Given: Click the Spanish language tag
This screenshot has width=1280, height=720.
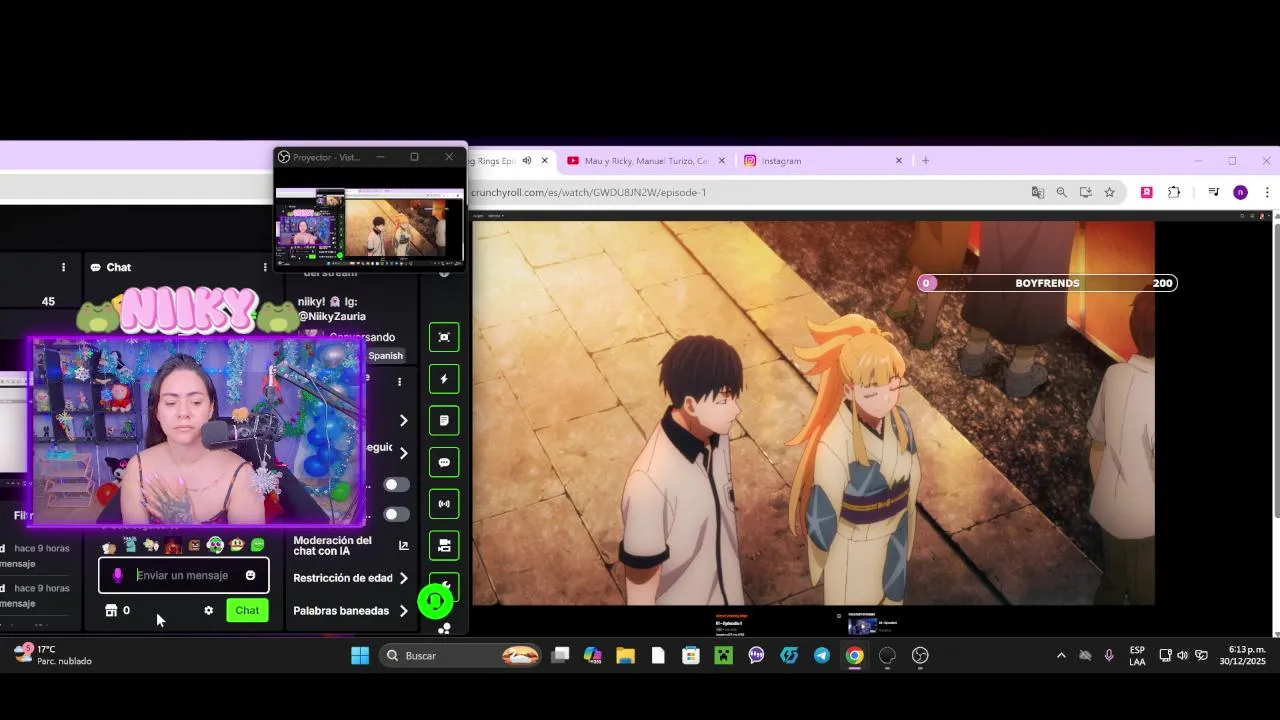Looking at the screenshot, I should point(385,355).
